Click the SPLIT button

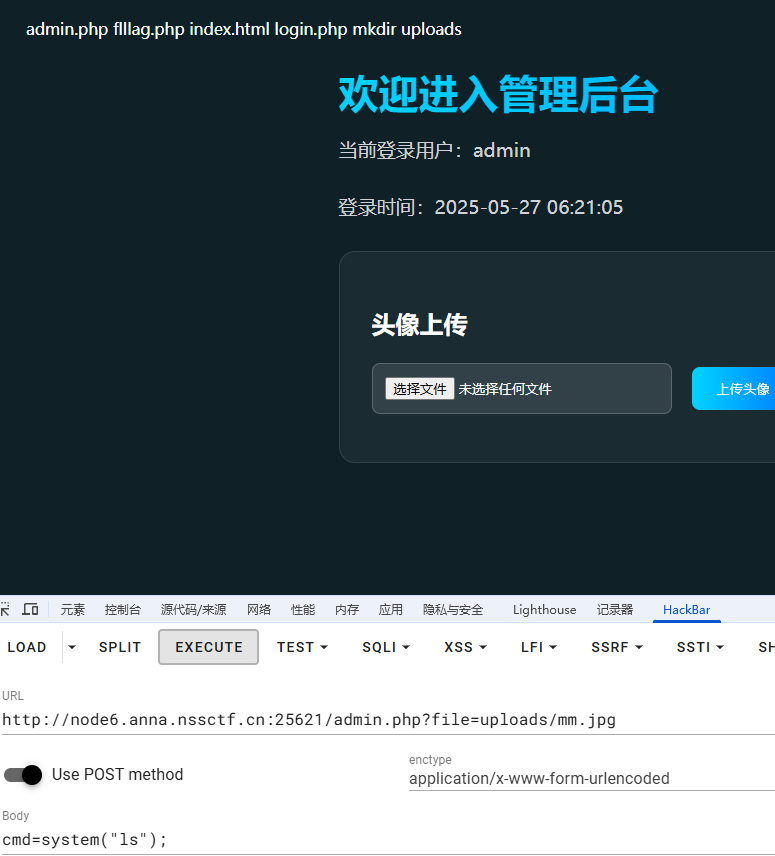[120, 647]
